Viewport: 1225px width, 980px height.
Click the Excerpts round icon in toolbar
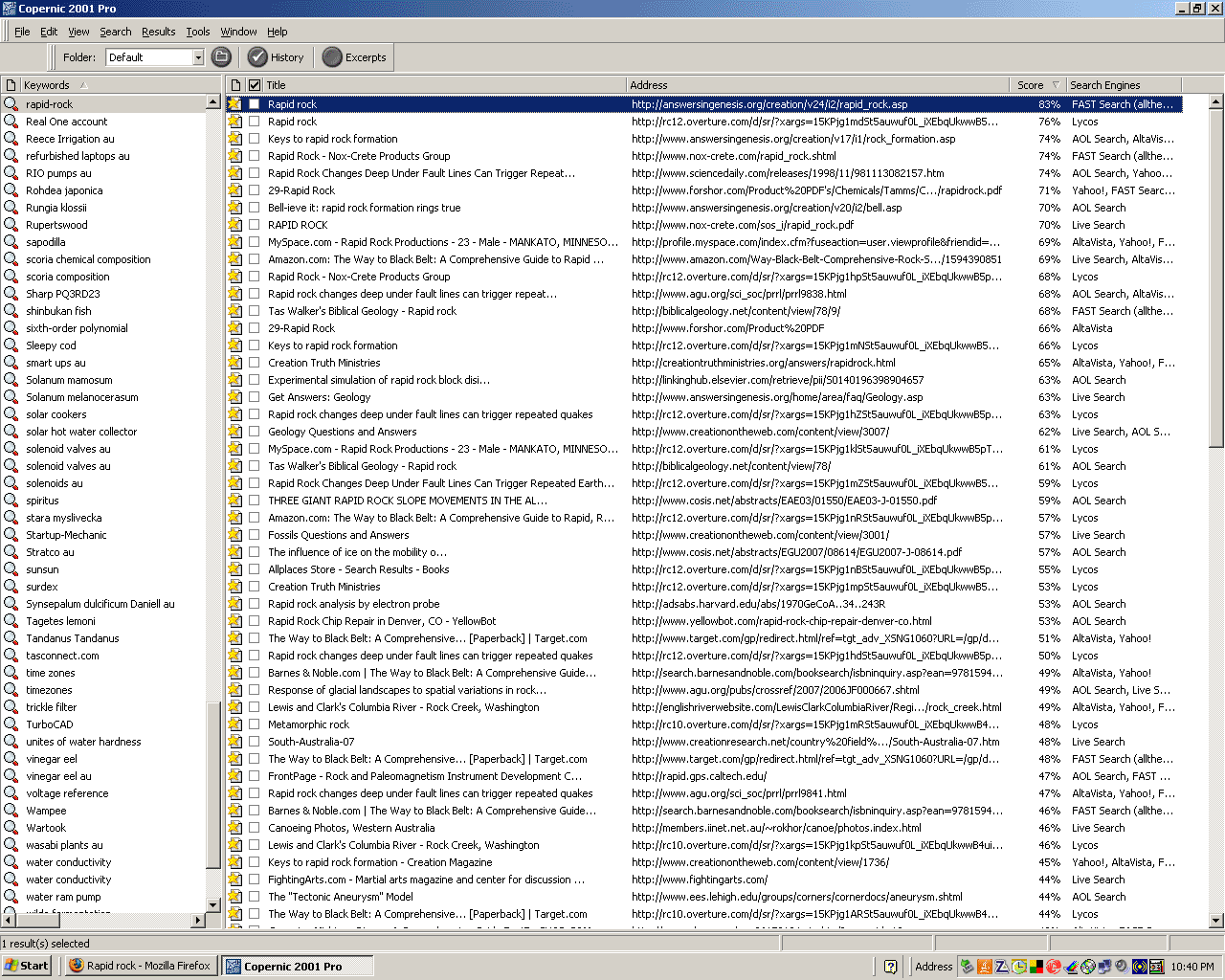pyautogui.click(x=332, y=57)
